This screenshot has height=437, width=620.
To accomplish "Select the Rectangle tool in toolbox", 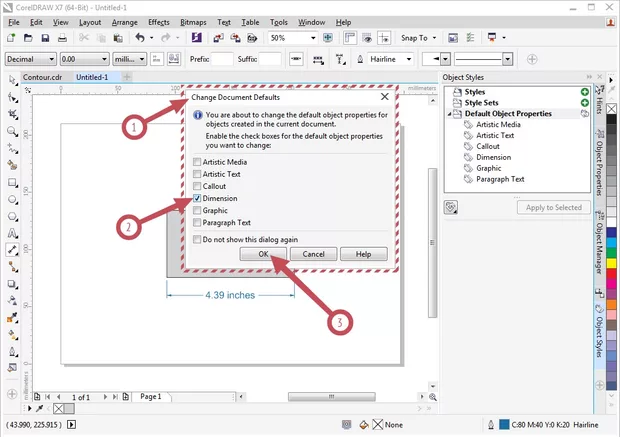I will click(11, 182).
